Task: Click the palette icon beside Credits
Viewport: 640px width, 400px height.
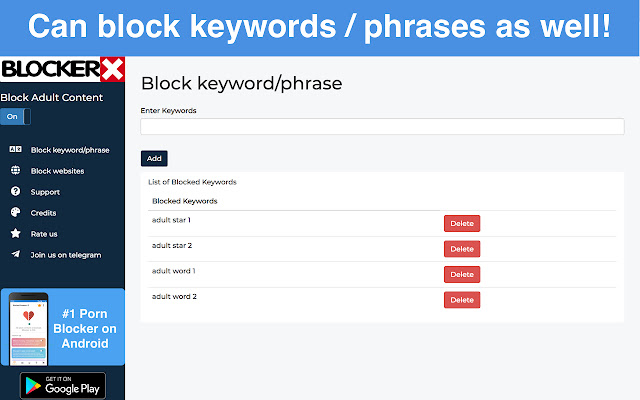Action: click(15, 213)
